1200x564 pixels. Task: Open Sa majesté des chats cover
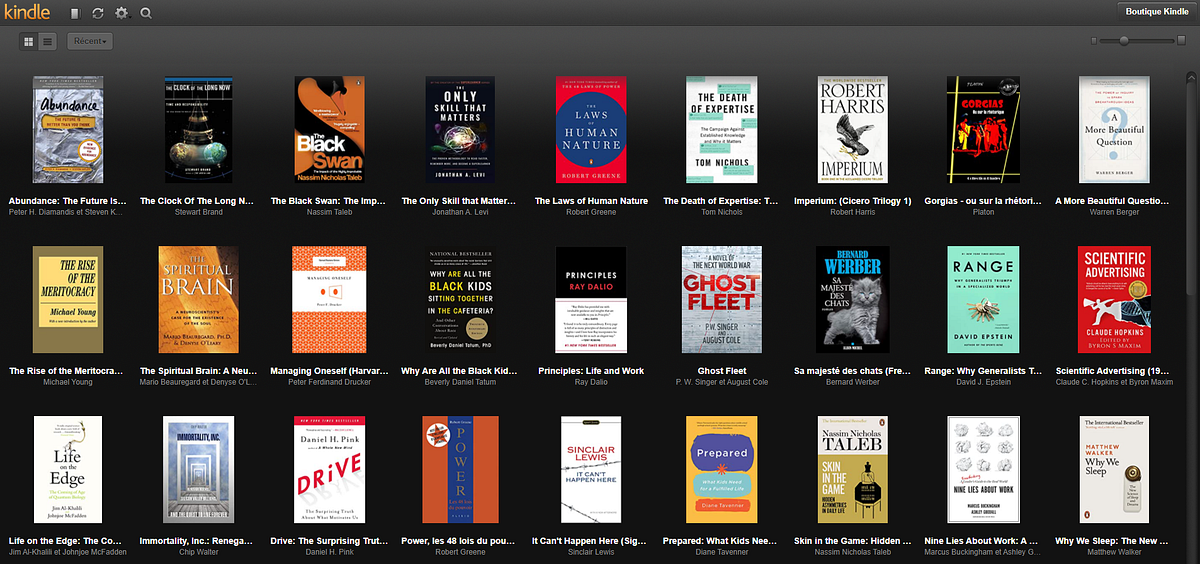852,300
